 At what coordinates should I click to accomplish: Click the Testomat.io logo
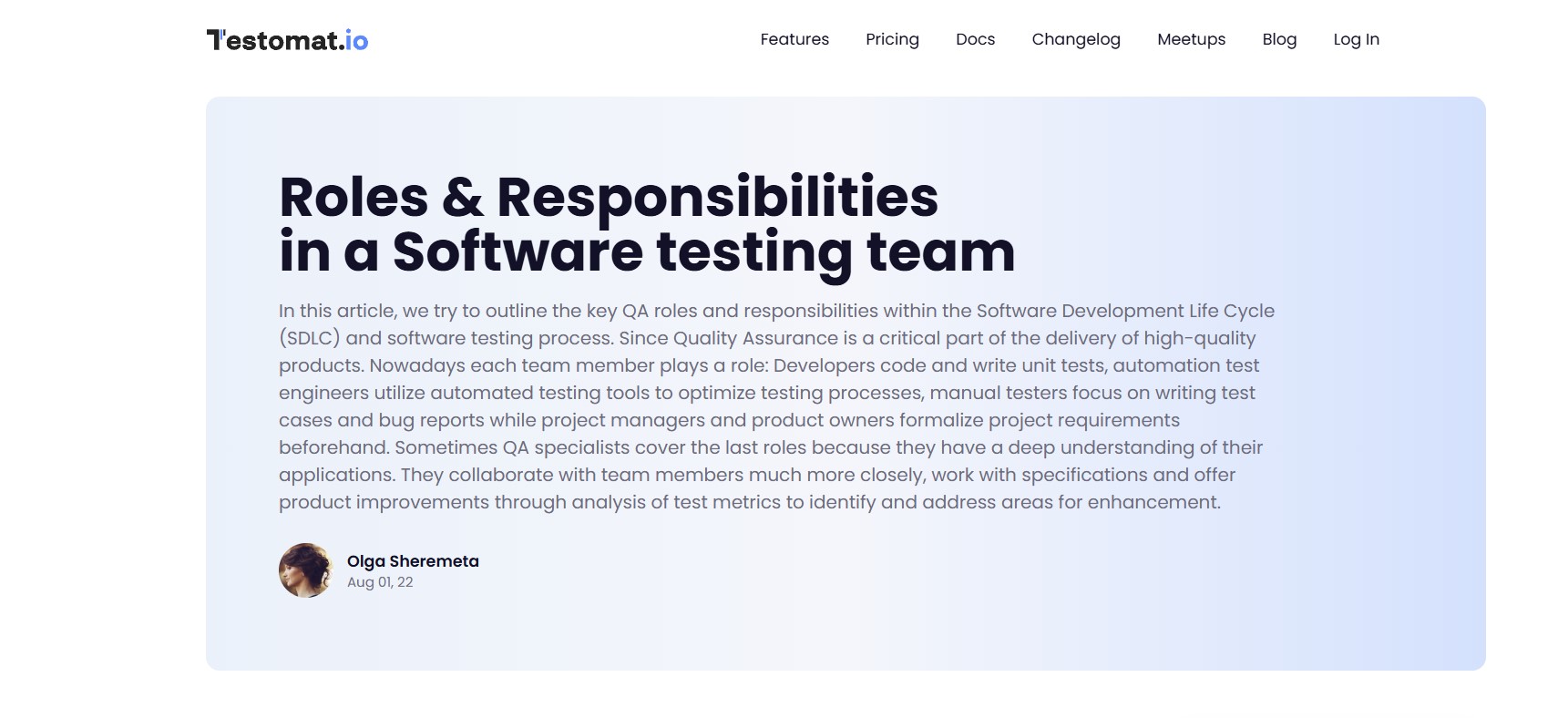point(288,40)
